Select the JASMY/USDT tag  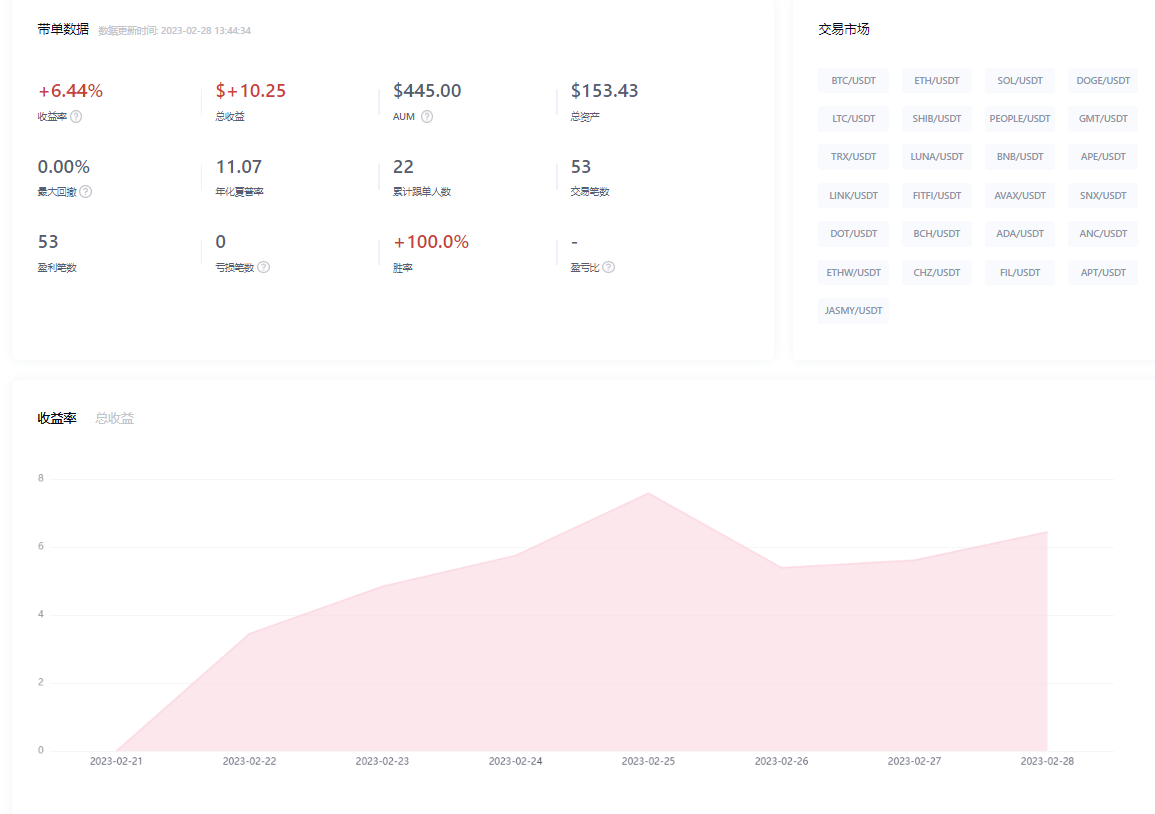coord(853,311)
